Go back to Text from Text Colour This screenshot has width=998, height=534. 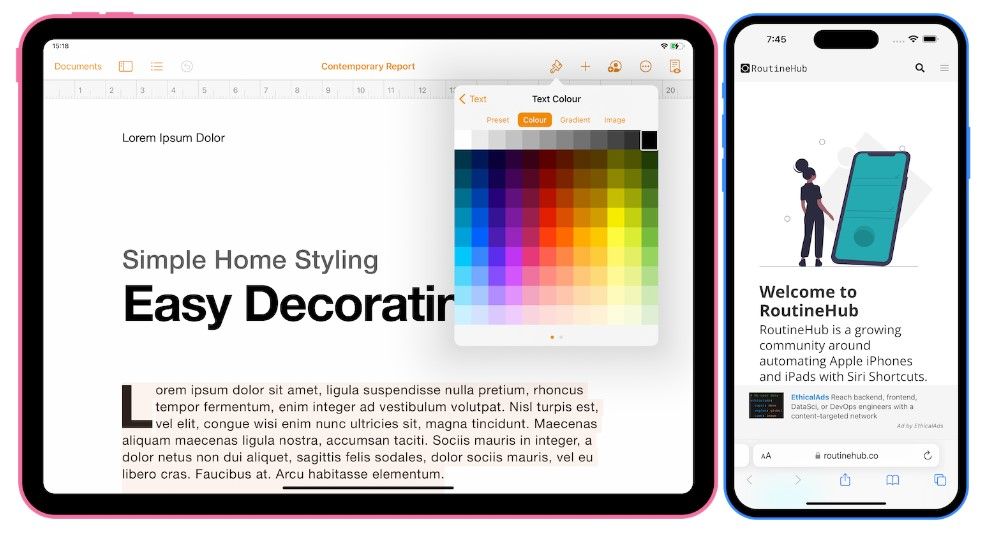[473, 99]
